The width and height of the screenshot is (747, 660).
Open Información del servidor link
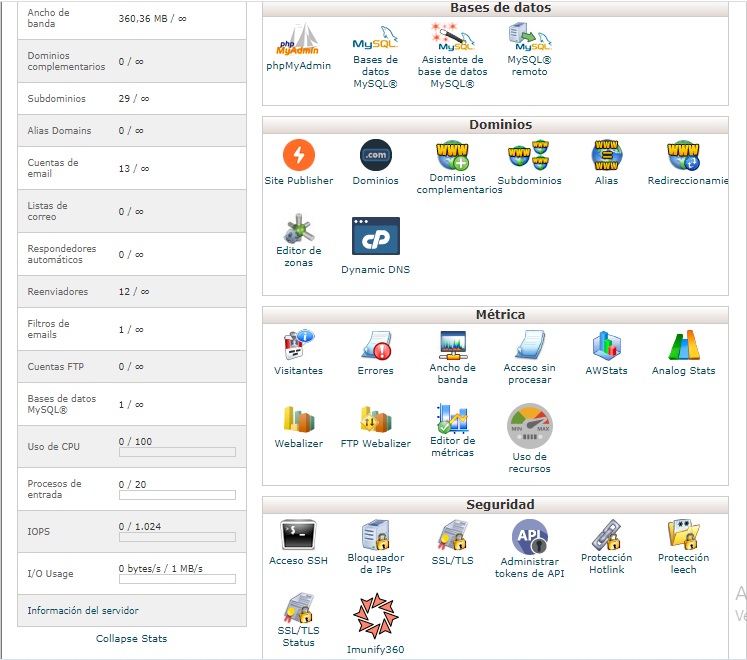click(x=83, y=610)
